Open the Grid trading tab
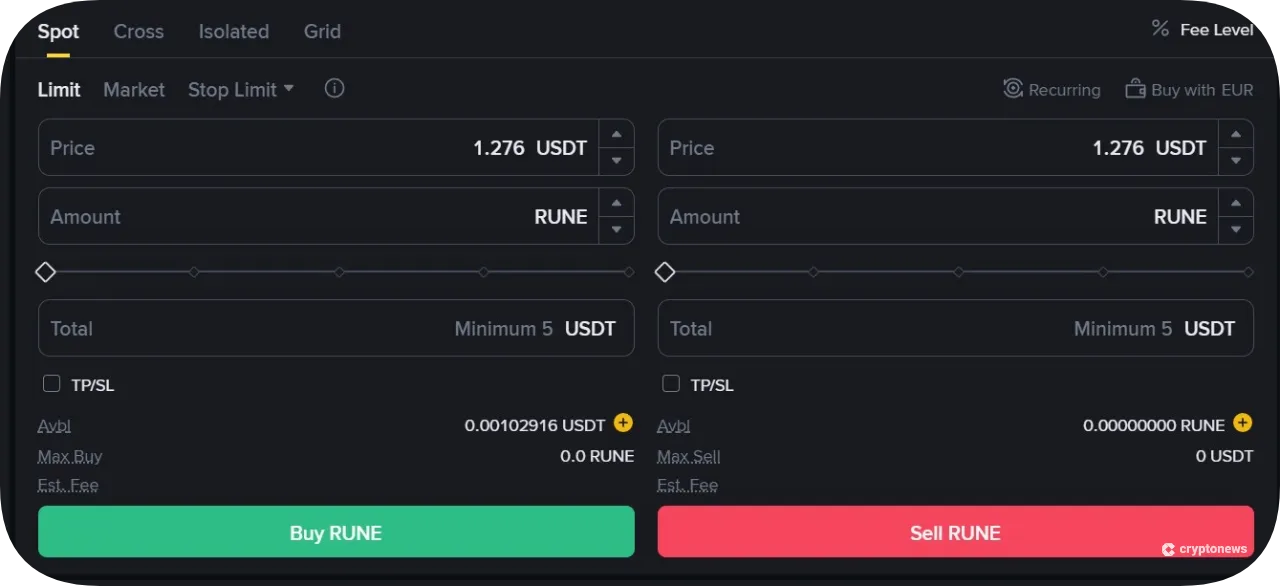The image size is (1280, 586). pyautogui.click(x=322, y=31)
